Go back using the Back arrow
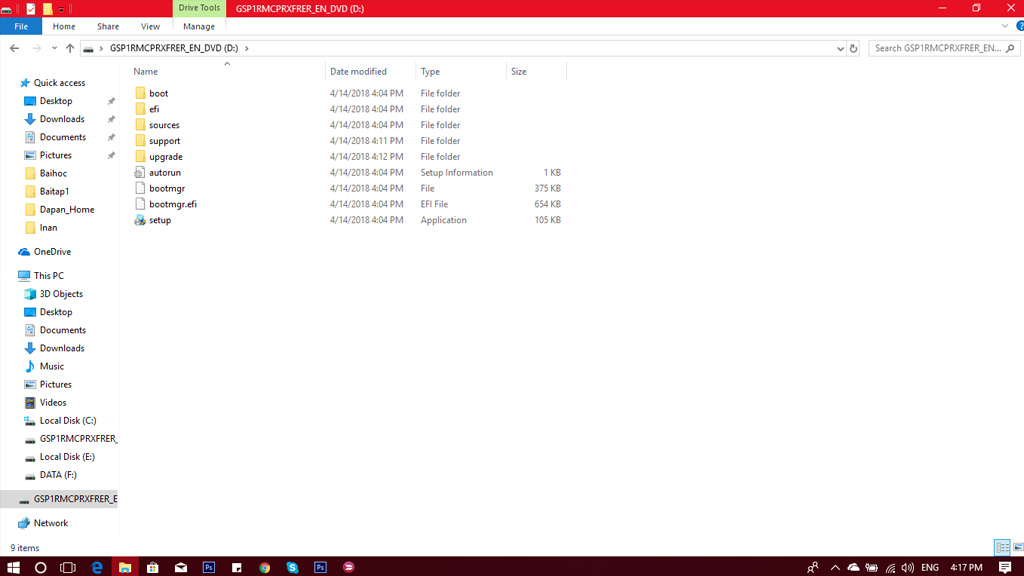Screen dimensions: 1024x576 click(x=14, y=48)
